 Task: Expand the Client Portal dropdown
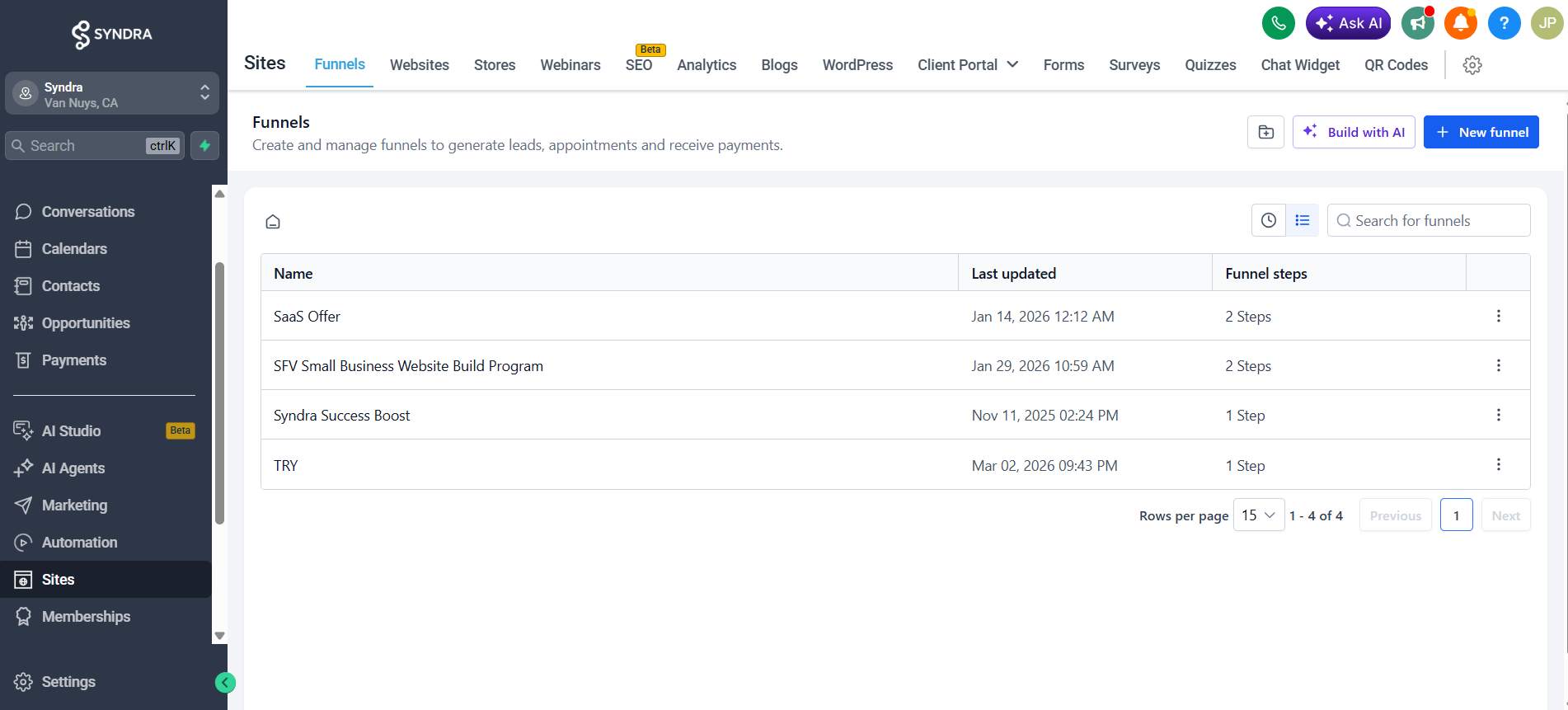(x=968, y=65)
